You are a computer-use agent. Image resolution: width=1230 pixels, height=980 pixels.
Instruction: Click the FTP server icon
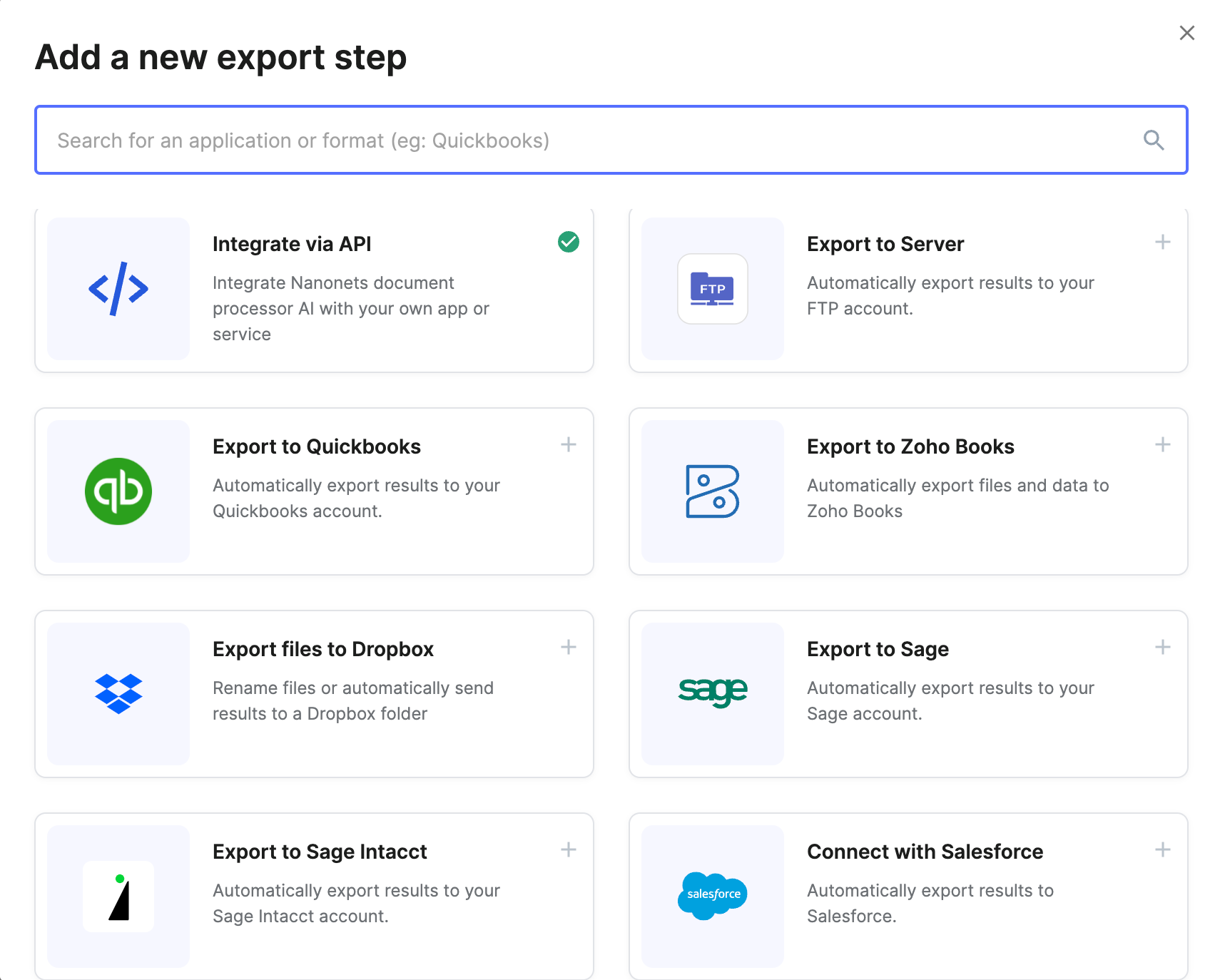pos(713,289)
